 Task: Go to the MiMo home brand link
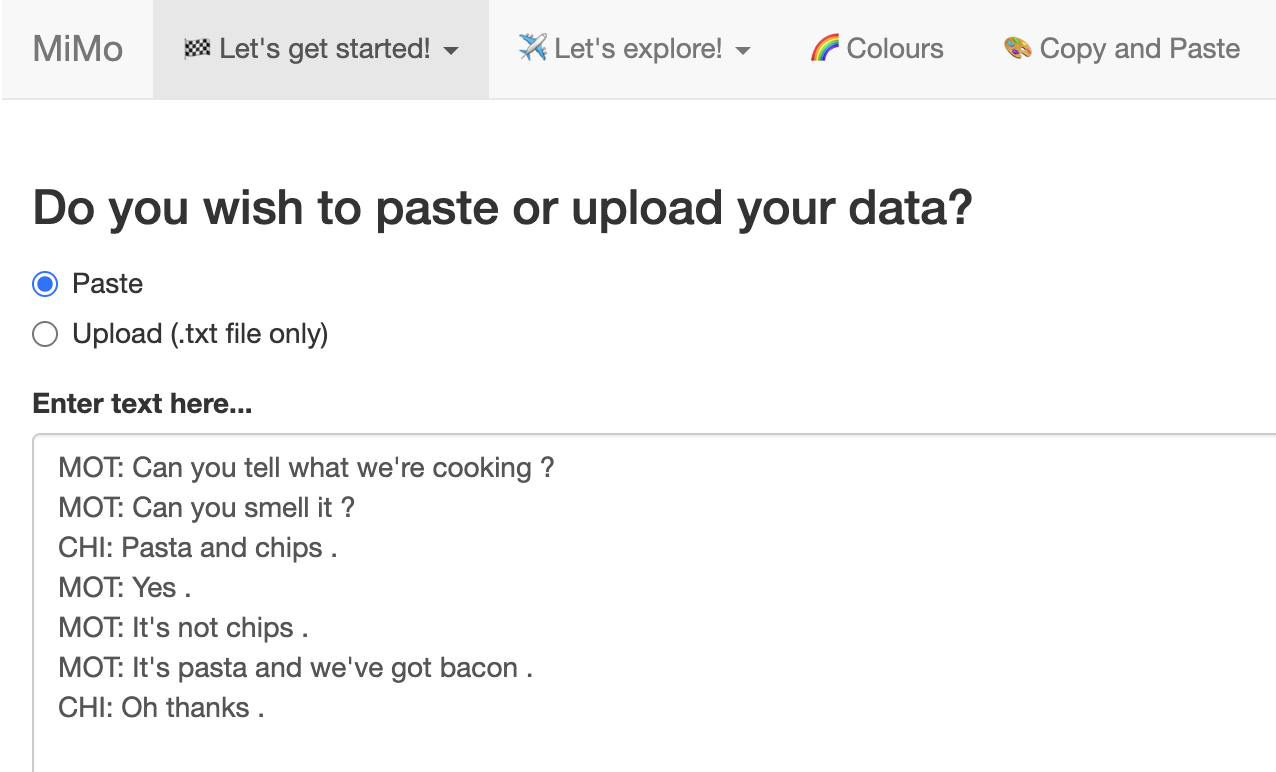(x=77, y=48)
